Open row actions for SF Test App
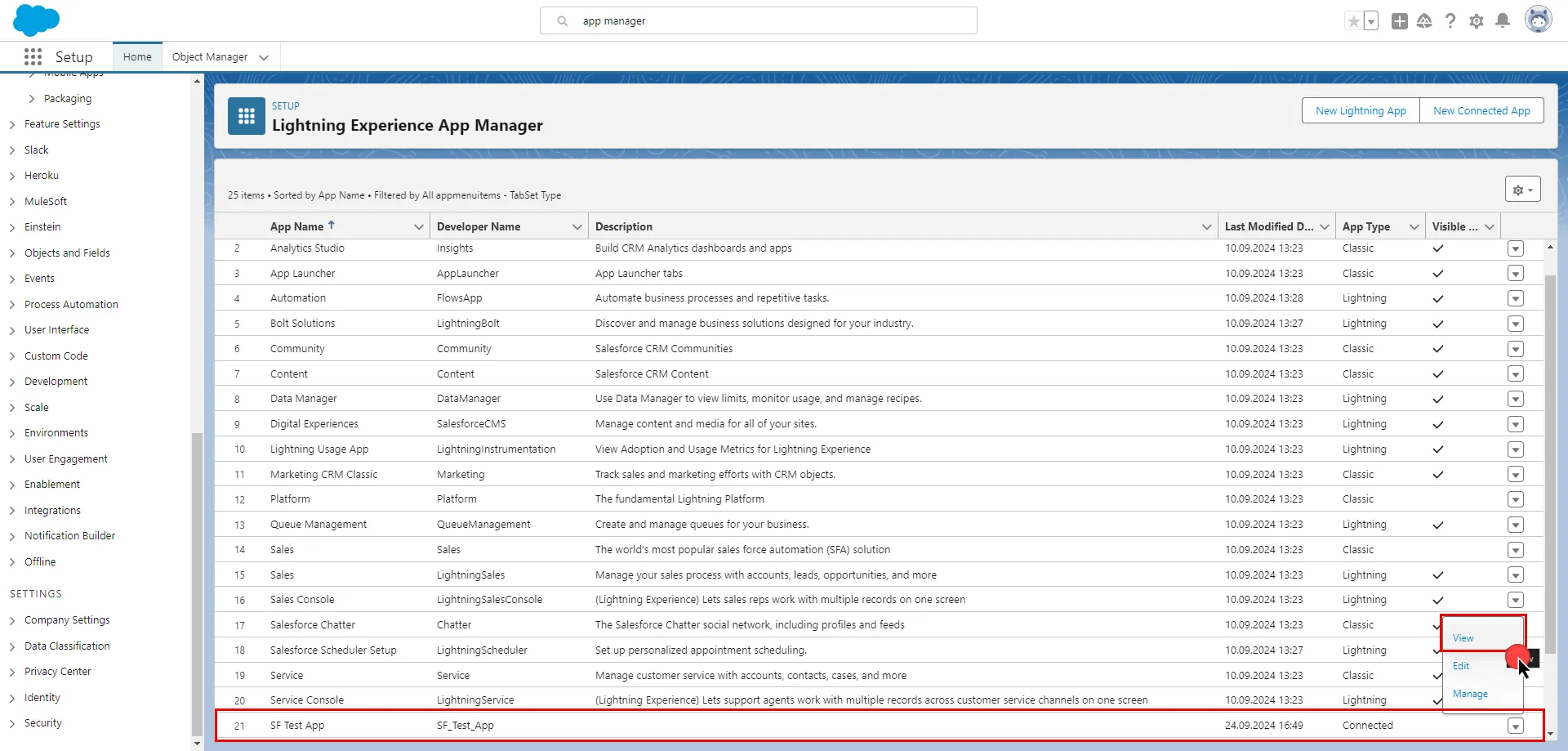The image size is (1568, 751). coord(1516,726)
